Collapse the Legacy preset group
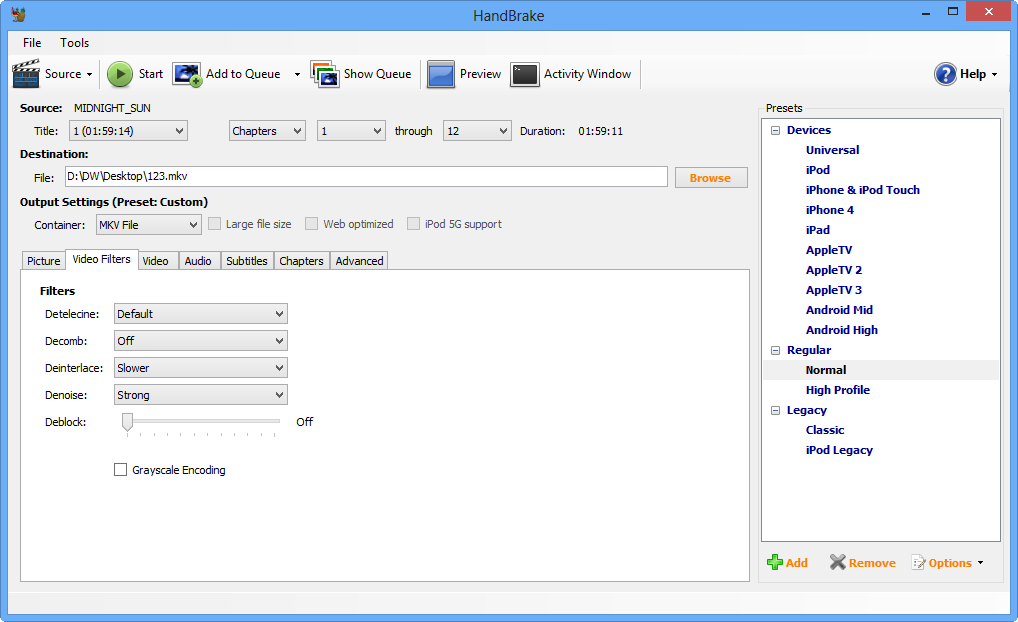This screenshot has height=622, width=1018. tap(775, 410)
